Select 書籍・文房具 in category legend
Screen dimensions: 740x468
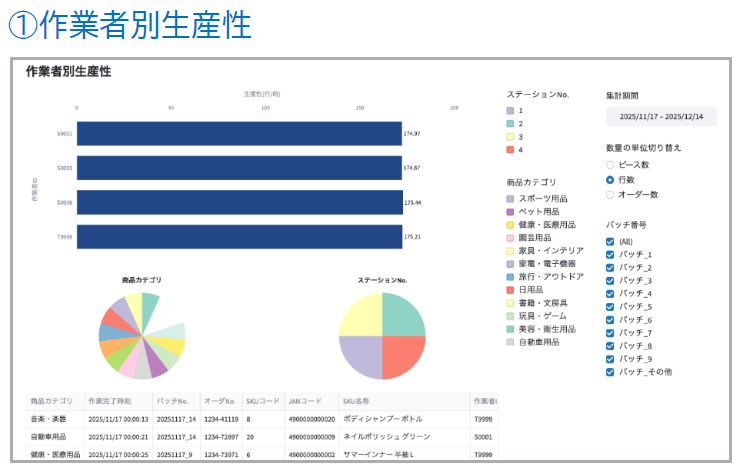click(x=537, y=303)
